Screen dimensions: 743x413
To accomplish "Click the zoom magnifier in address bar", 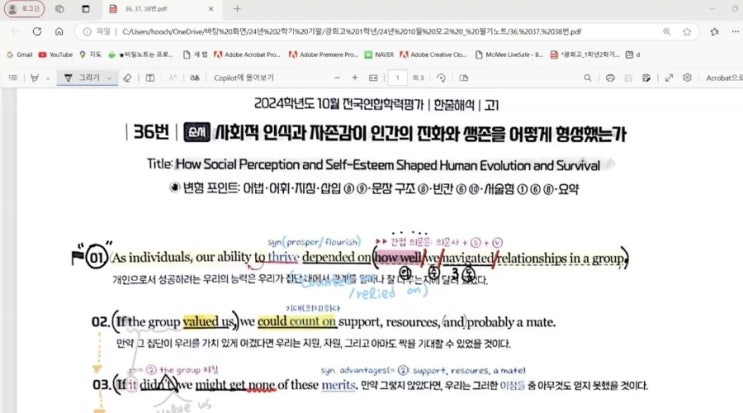I will click(x=667, y=32).
